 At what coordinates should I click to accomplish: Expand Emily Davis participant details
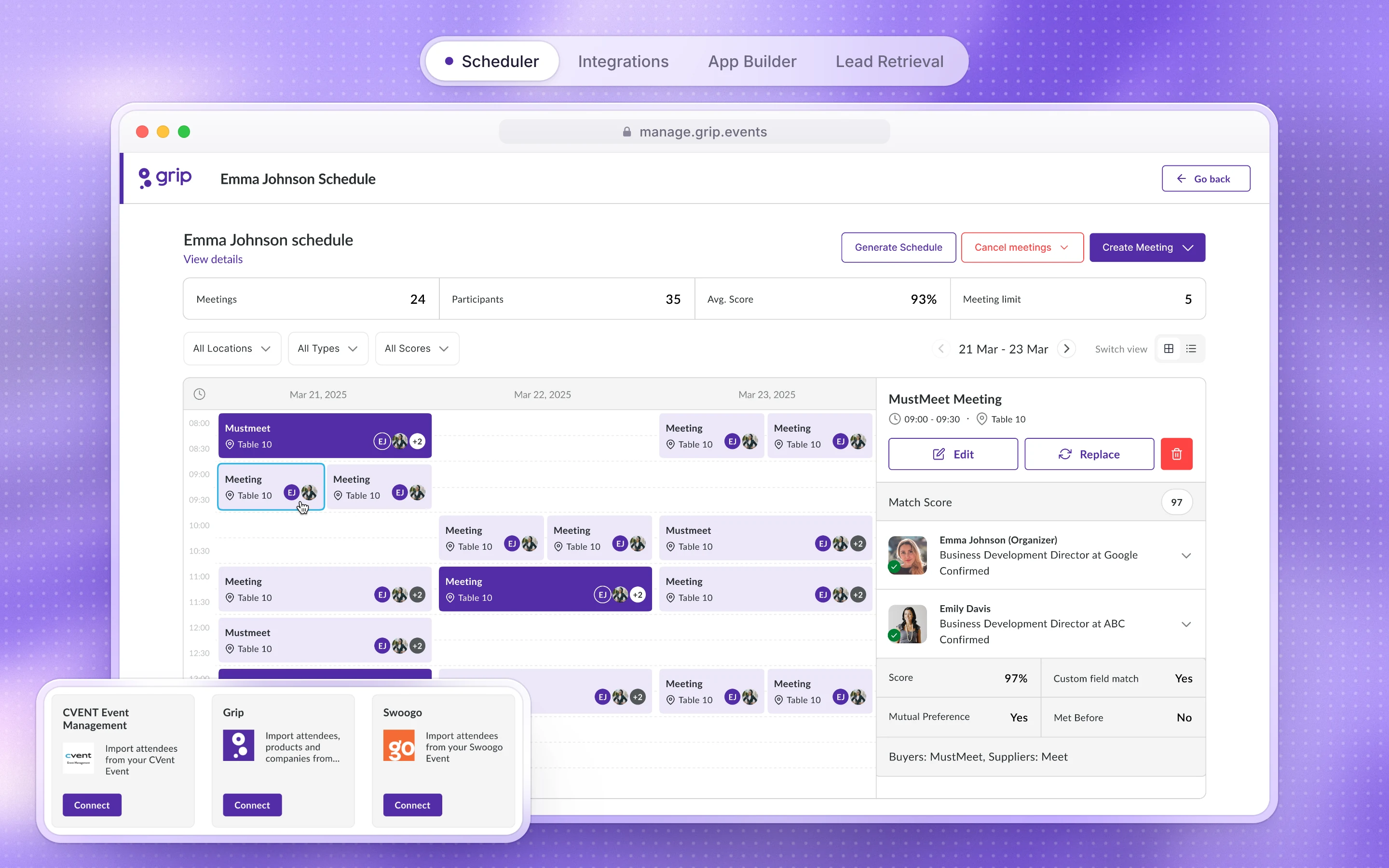tap(1186, 624)
